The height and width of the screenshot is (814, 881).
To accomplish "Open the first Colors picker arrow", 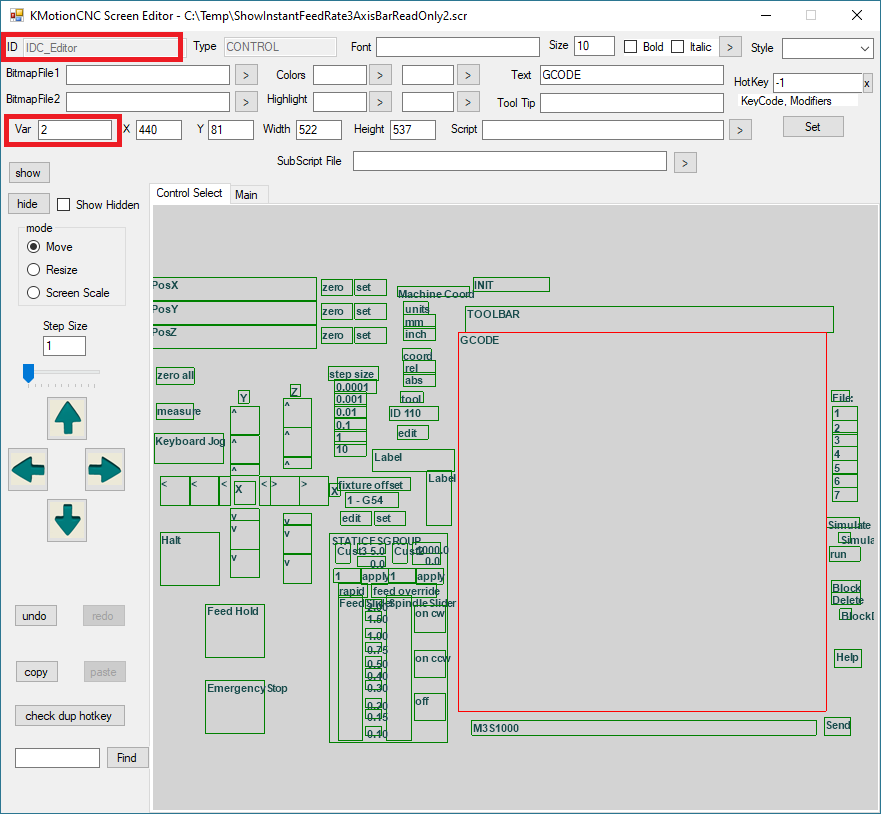I will coord(380,75).
